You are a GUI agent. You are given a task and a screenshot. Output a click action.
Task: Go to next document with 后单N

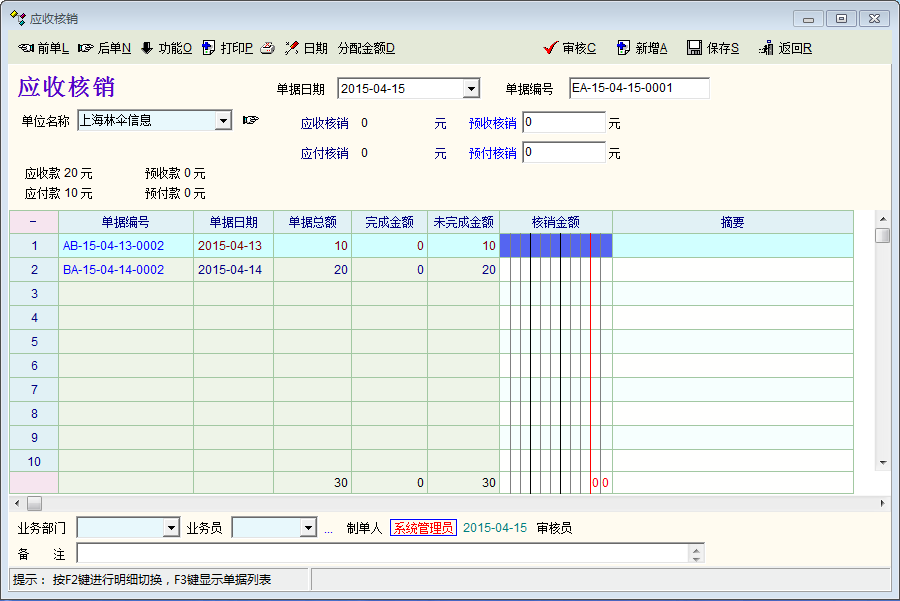[x=105, y=48]
